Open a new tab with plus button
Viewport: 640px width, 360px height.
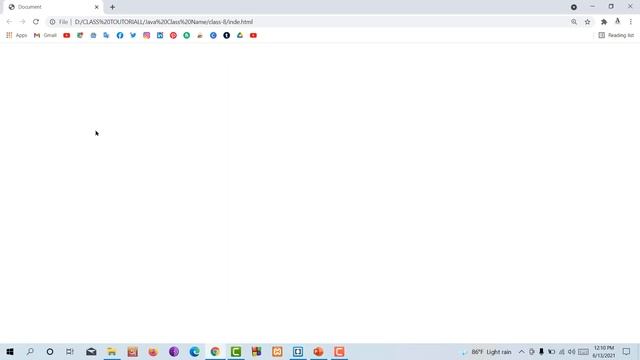[x=112, y=7]
